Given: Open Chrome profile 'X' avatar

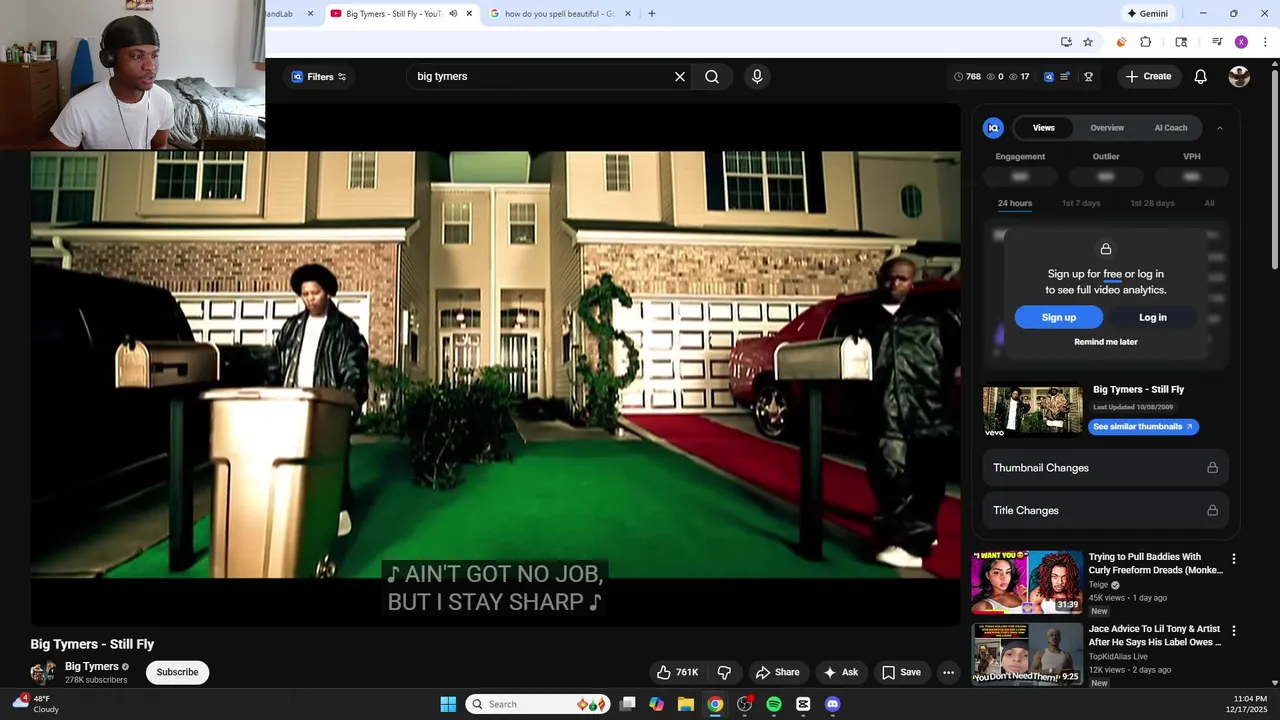Looking at the screenshot, I should point(1241,42).
